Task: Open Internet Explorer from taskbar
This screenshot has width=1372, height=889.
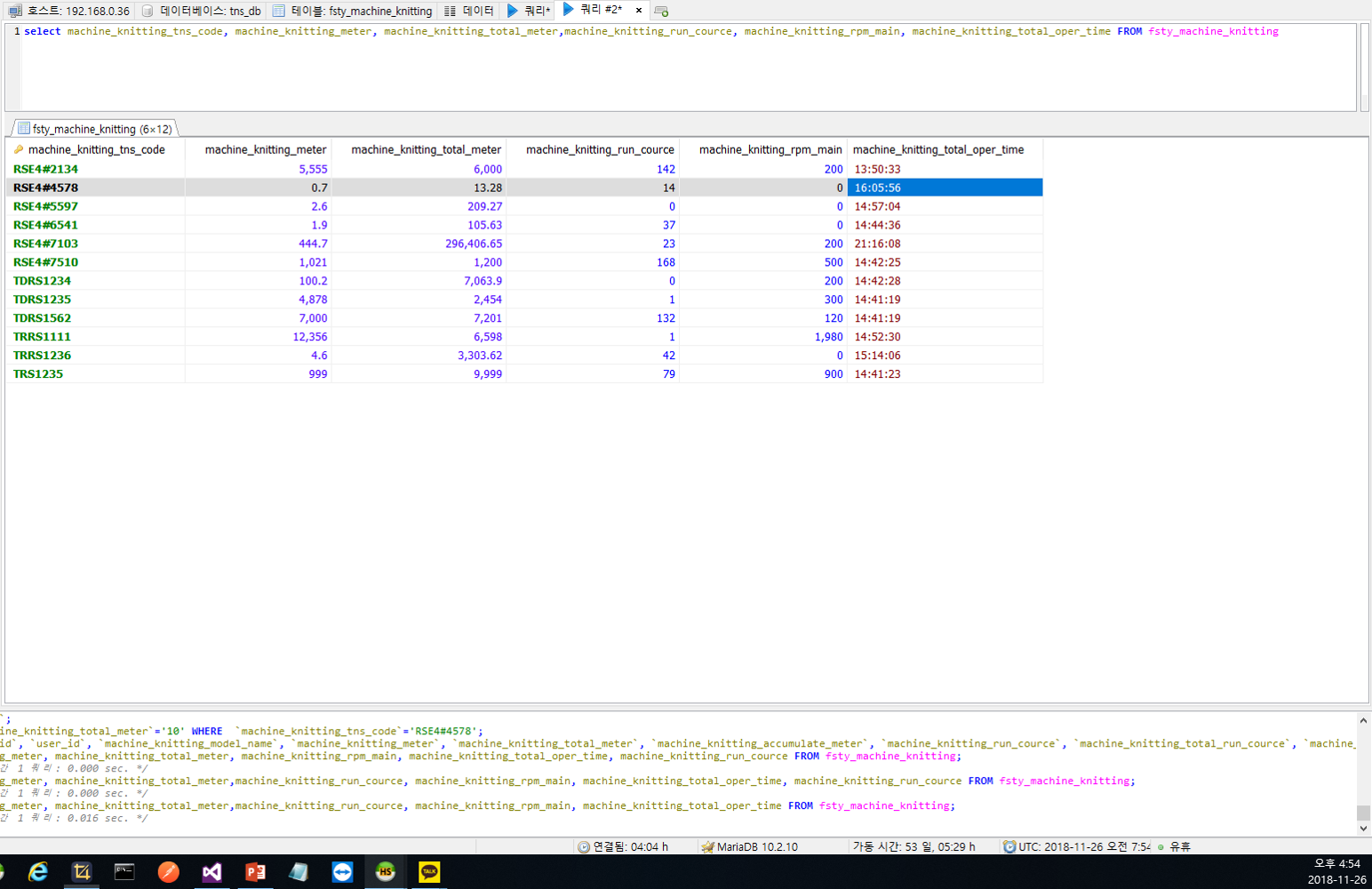Action: coord(38,872)
